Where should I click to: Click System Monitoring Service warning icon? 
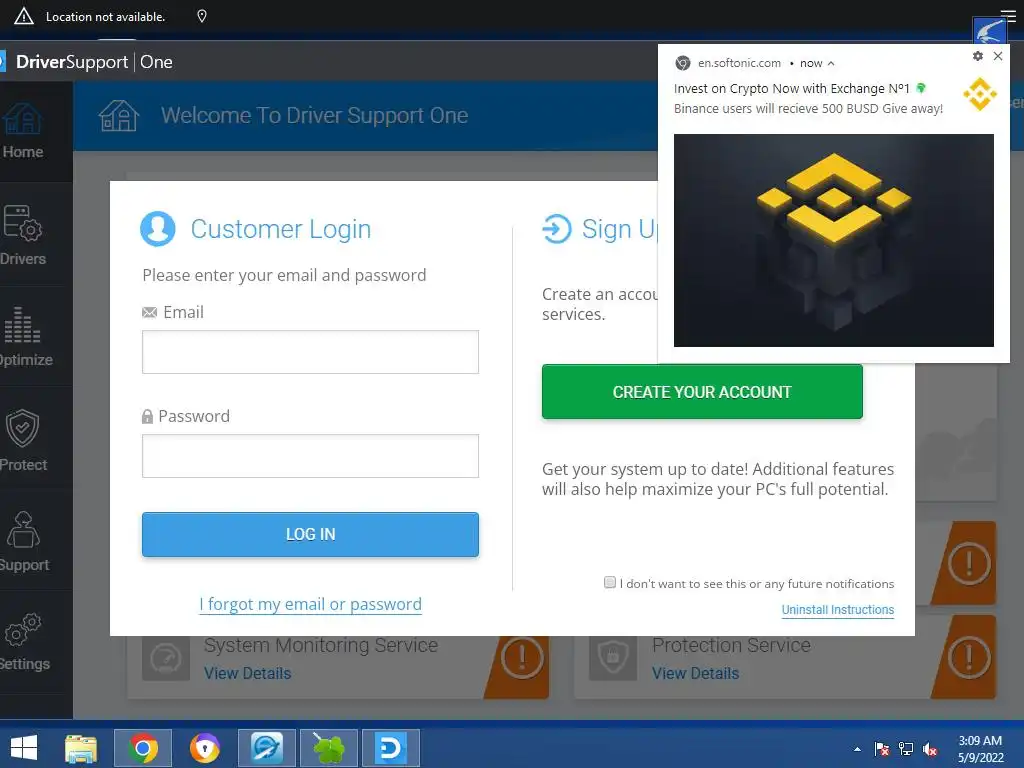[522, 658]
